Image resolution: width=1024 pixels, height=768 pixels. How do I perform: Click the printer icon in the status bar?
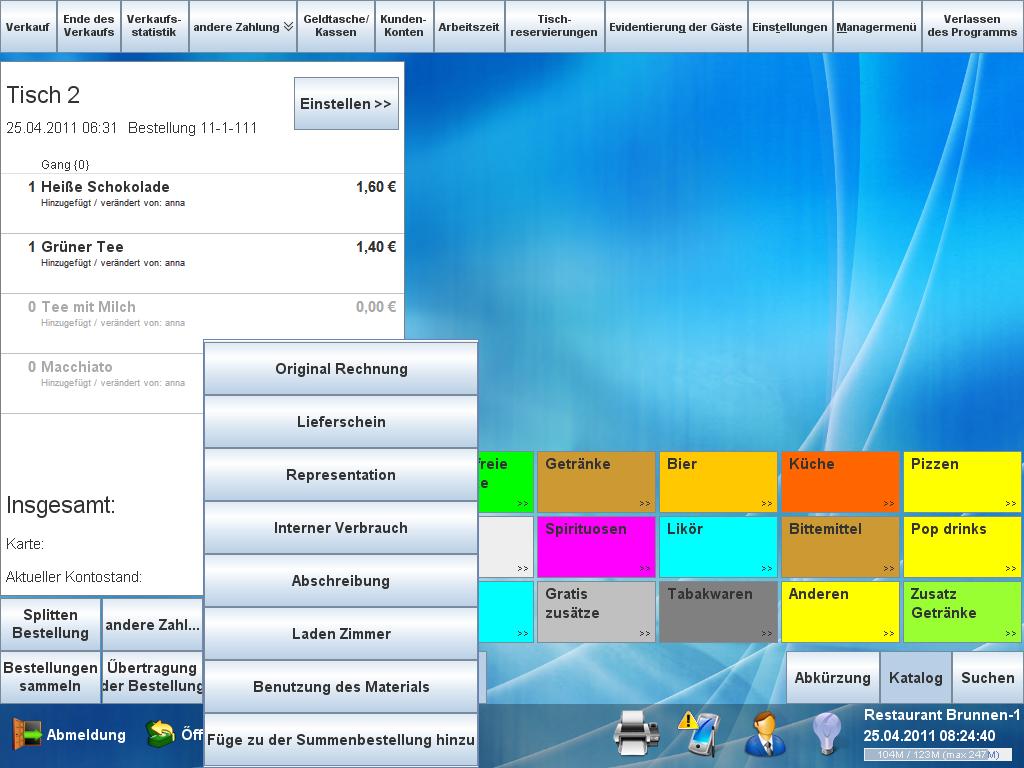(636, 735)
